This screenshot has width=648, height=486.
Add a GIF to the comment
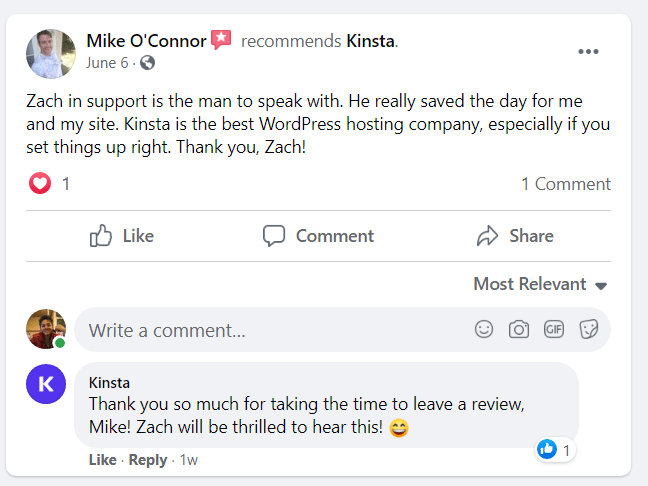(553, 329)
